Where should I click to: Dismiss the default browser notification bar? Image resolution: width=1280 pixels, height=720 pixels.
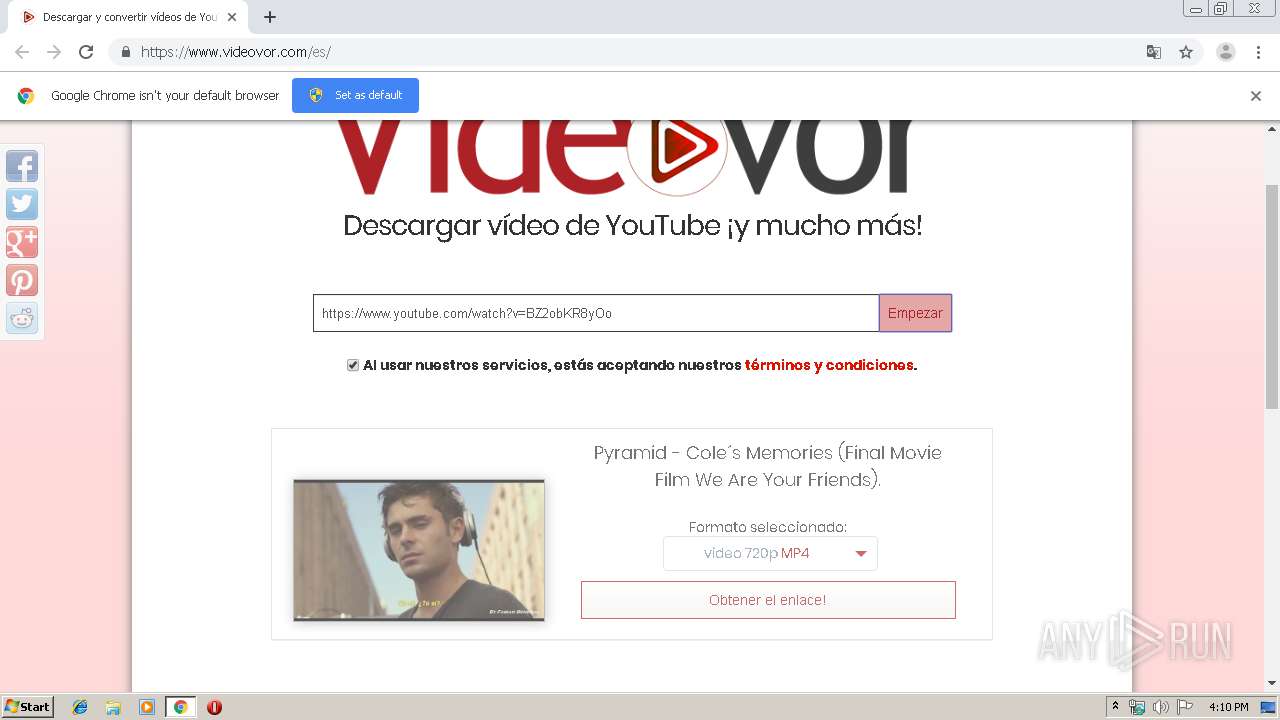pyautogui.click(x=1256, y=96)
